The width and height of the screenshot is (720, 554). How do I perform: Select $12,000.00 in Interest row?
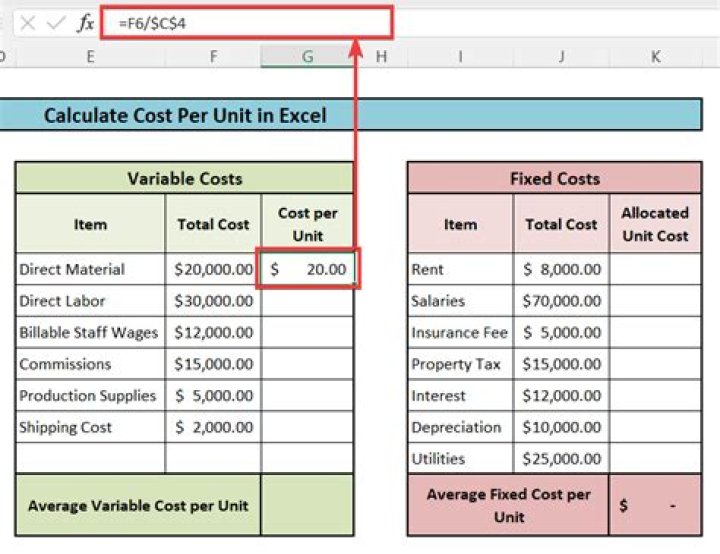[561, 396]
